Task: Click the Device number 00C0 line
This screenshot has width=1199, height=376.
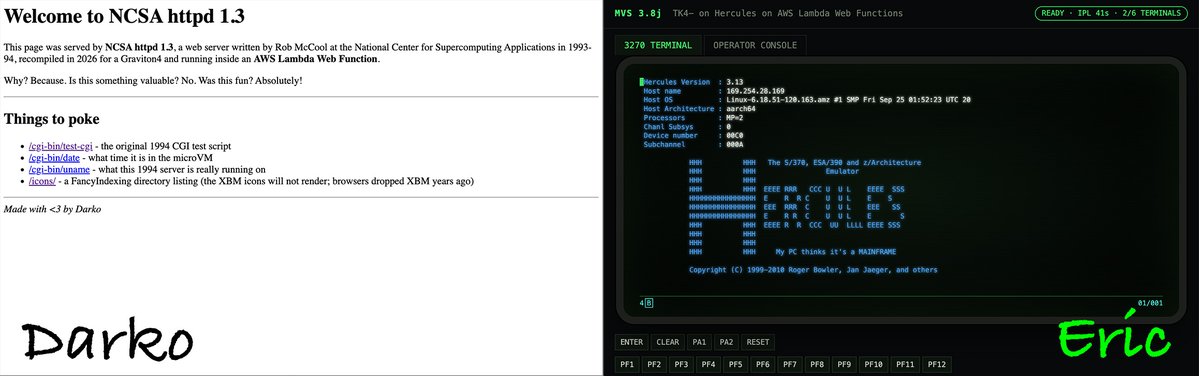Action: coord(694,136)
